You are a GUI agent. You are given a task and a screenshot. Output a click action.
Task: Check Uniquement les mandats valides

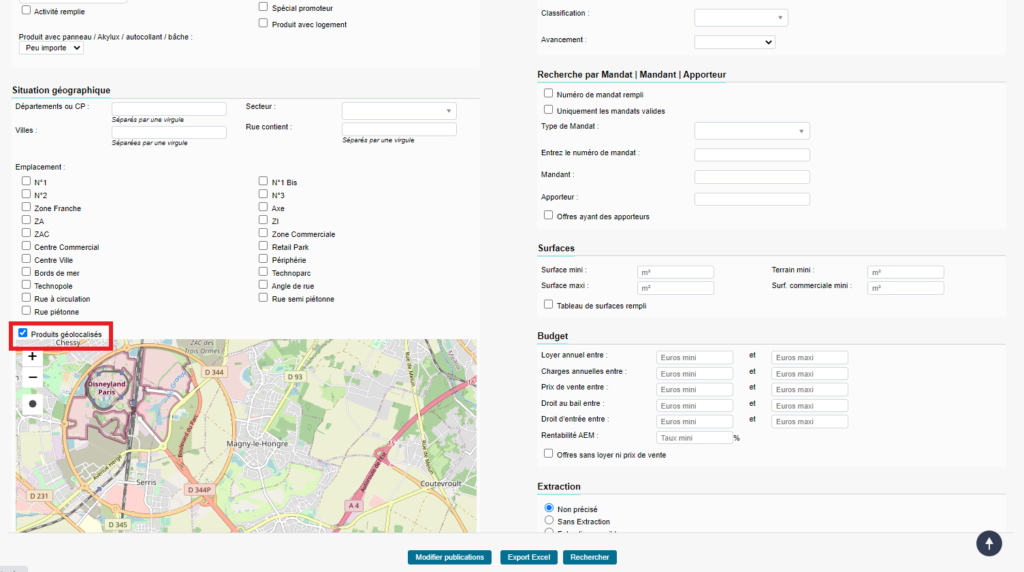click(x=548, y=110)
